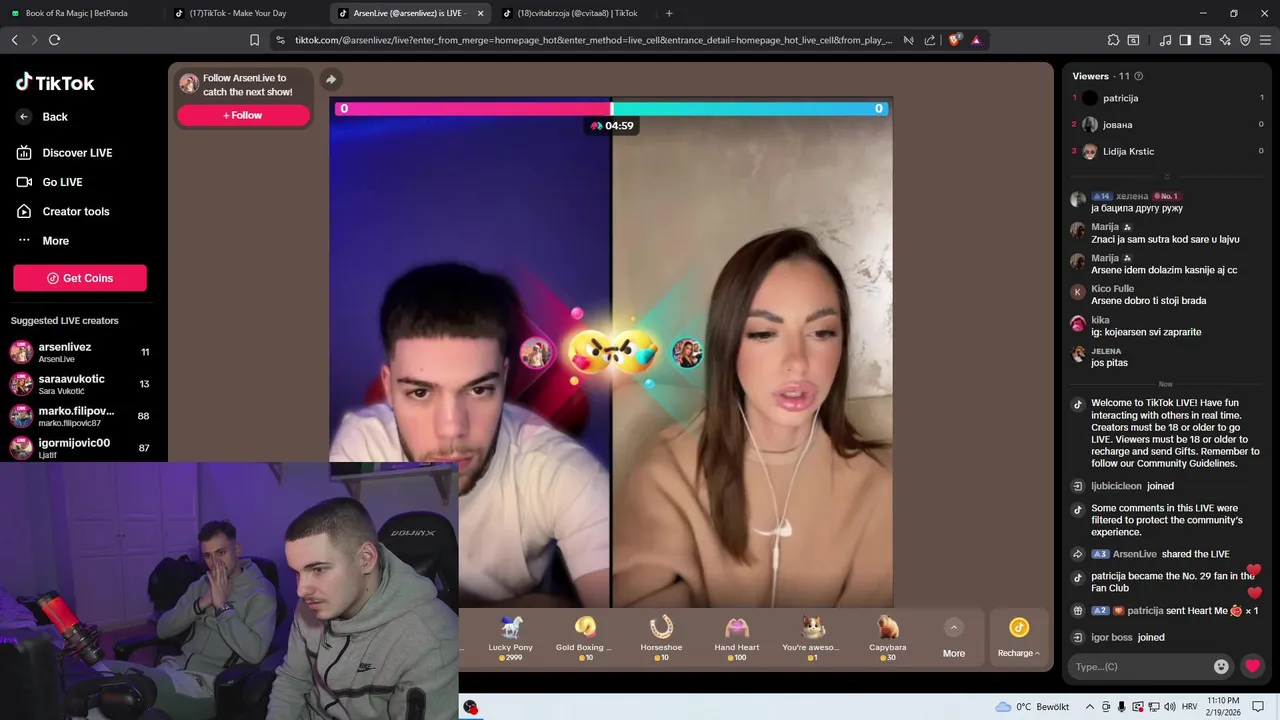Screen dimensions: 1280x720
Task: Open top viewer patricija's profile
Action: (x=1167, y=98)
